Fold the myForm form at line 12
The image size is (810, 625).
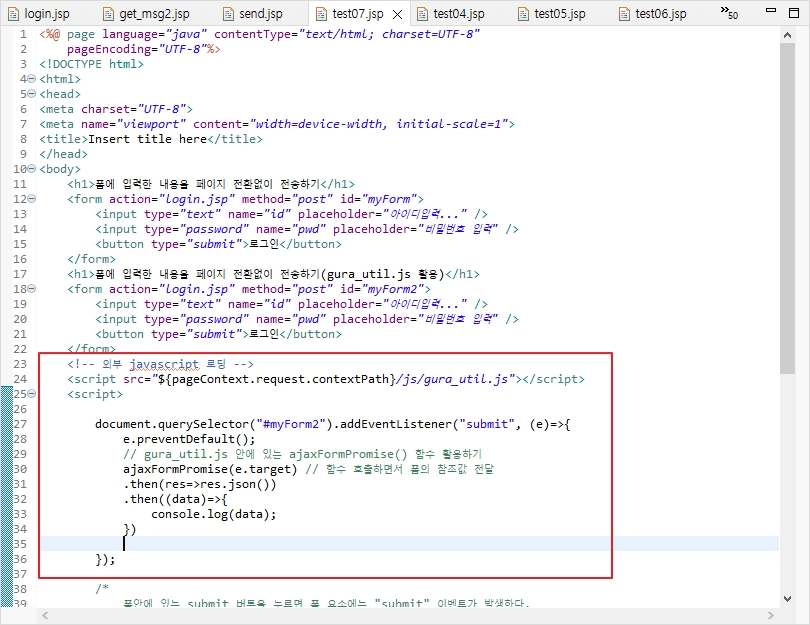(x=32, y=199)
